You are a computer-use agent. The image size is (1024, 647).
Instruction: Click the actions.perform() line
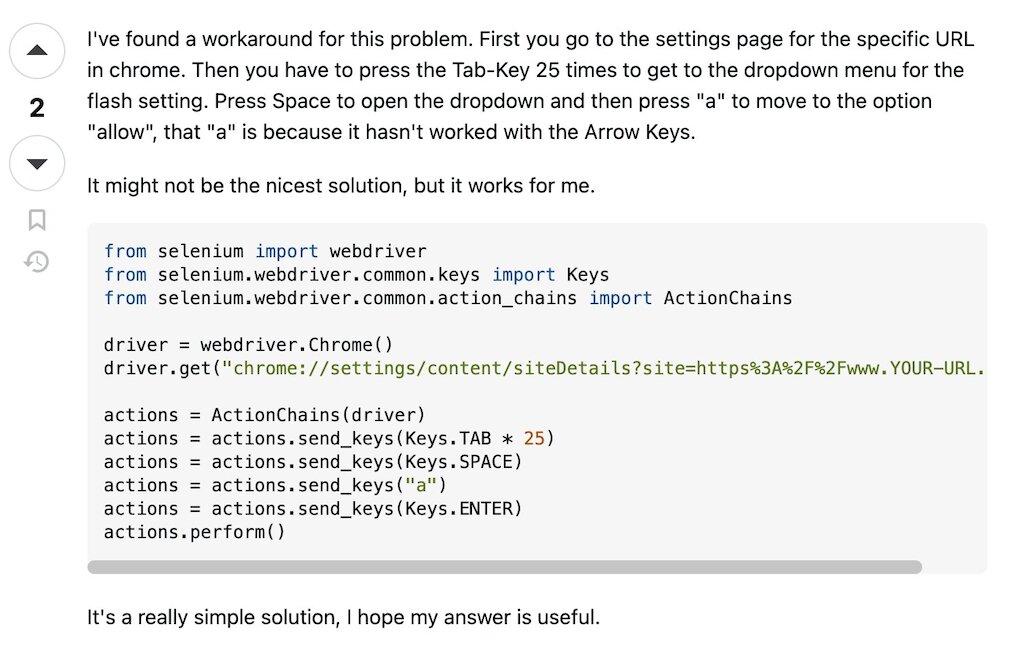[x=194, y=532]
